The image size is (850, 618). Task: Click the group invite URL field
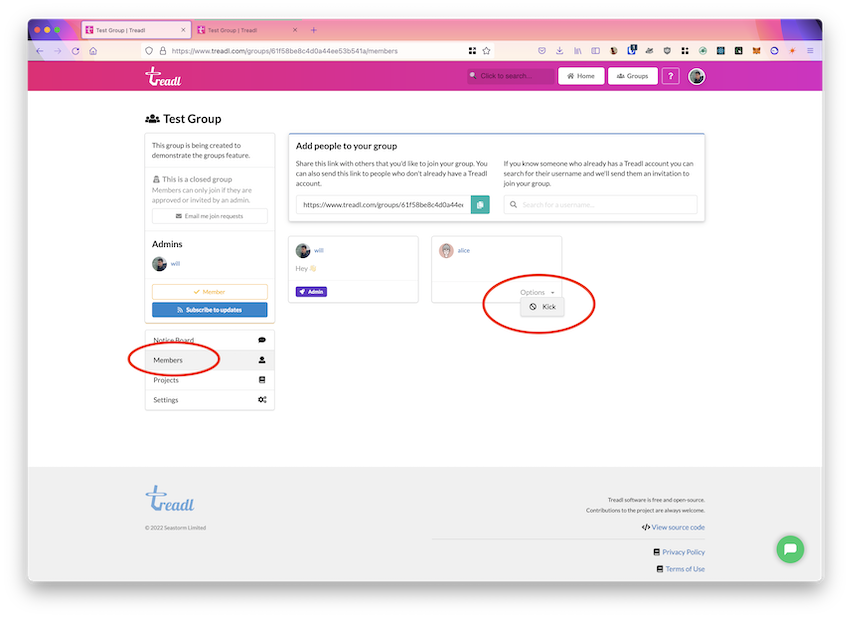point(383,205)
